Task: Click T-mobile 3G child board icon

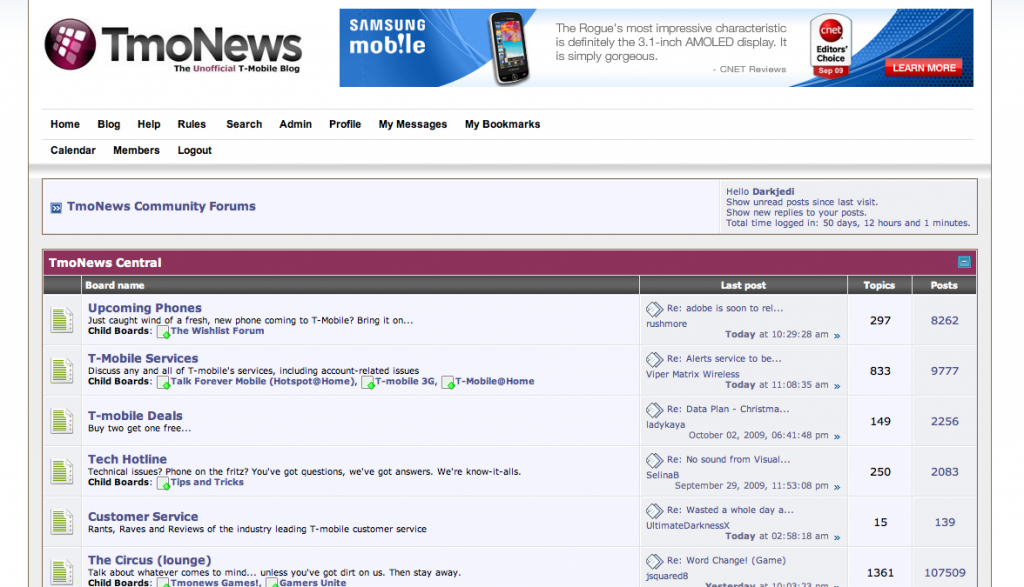Action: (x=368, y=383)
